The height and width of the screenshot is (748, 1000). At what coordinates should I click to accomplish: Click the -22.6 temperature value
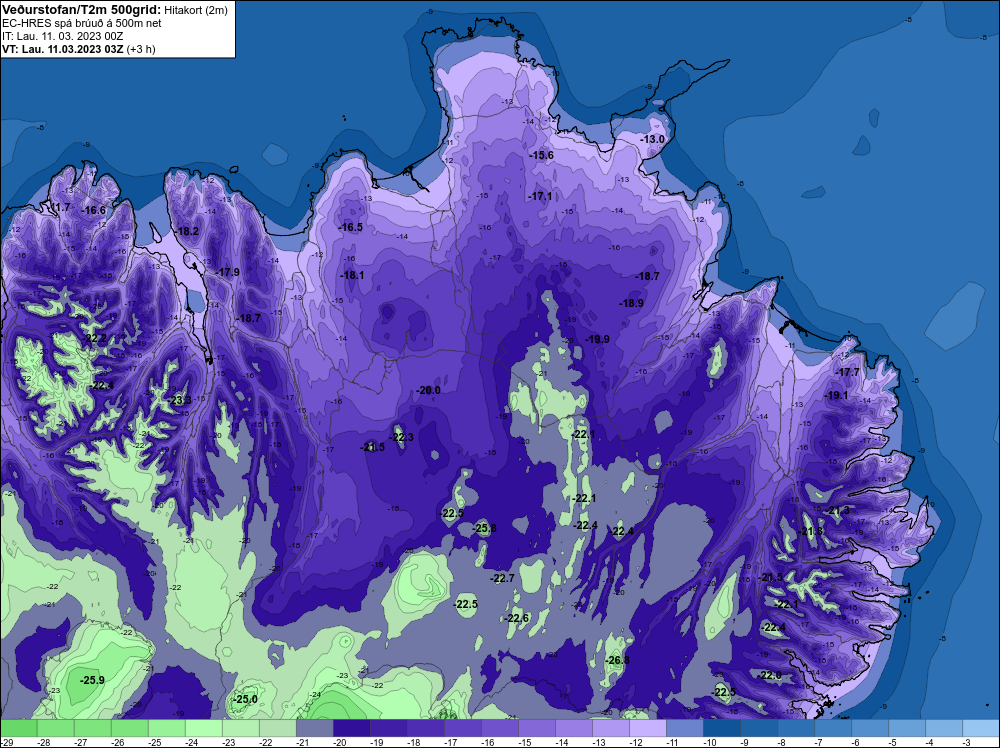(x=517, y=618)
